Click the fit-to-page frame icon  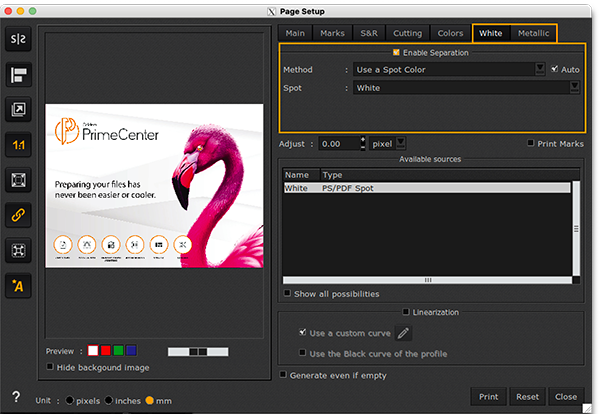[x=19, y=180]
